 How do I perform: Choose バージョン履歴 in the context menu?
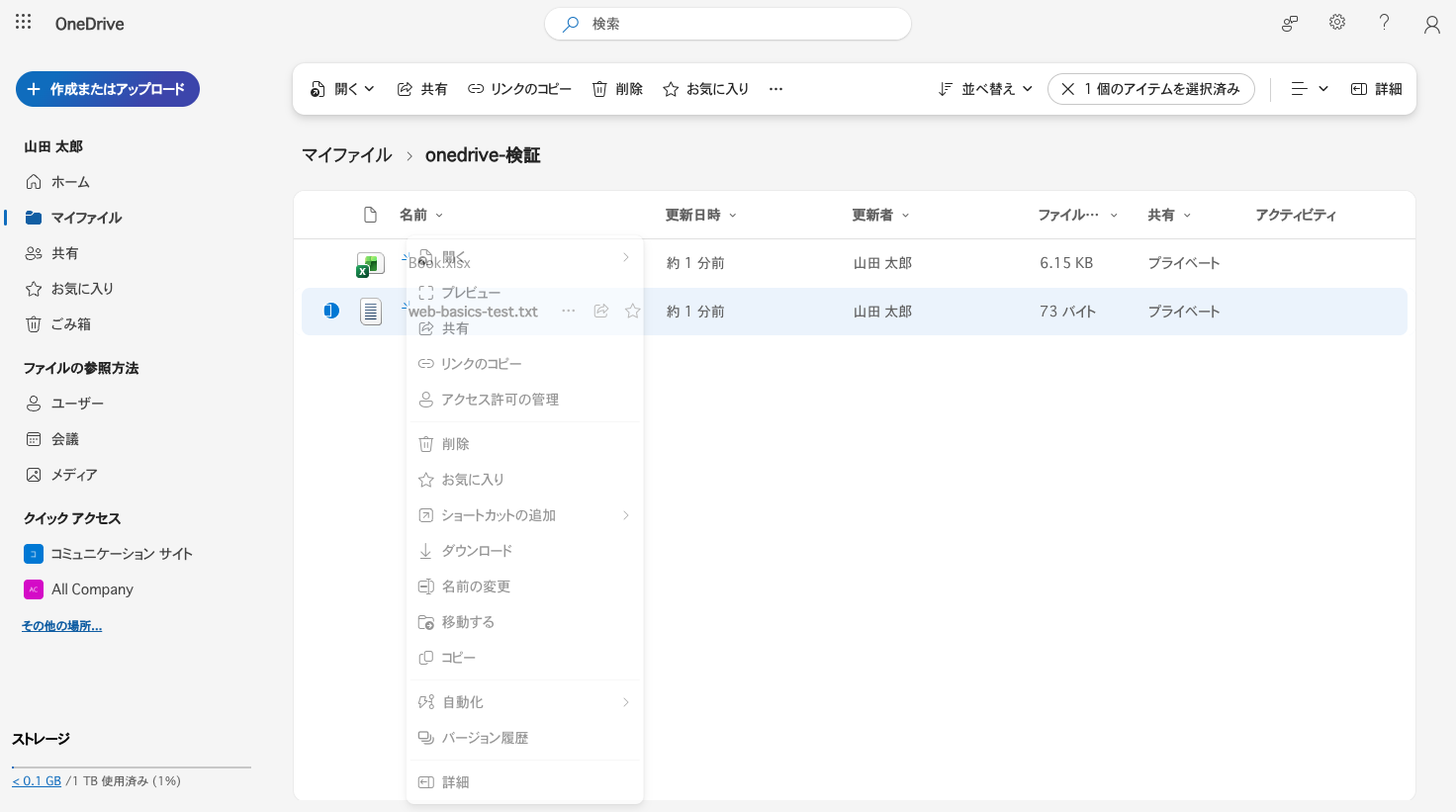pyautogui.click(x=525, y=738)
